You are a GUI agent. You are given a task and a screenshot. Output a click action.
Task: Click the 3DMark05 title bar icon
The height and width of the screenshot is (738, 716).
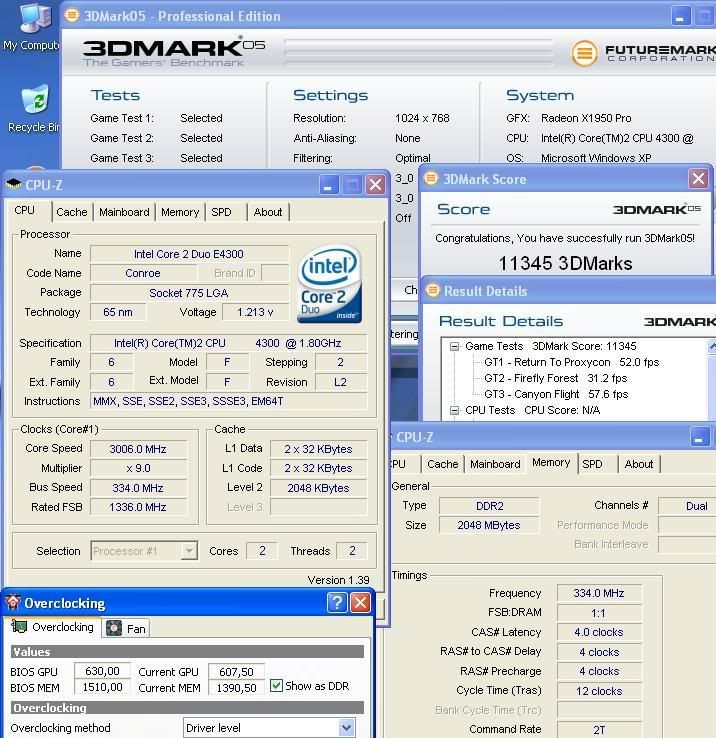72,15
